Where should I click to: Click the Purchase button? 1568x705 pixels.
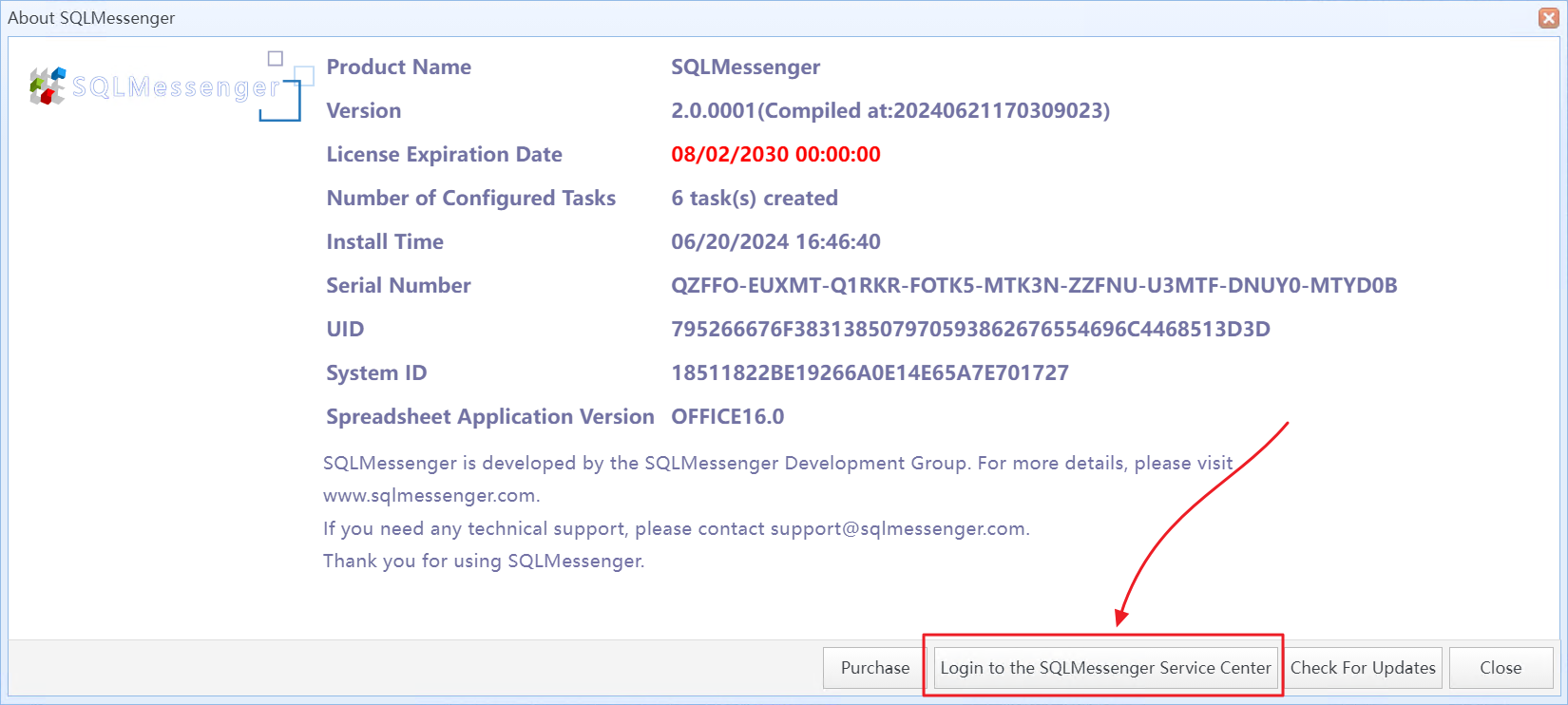pyautogui.click(x=875, y=668)
